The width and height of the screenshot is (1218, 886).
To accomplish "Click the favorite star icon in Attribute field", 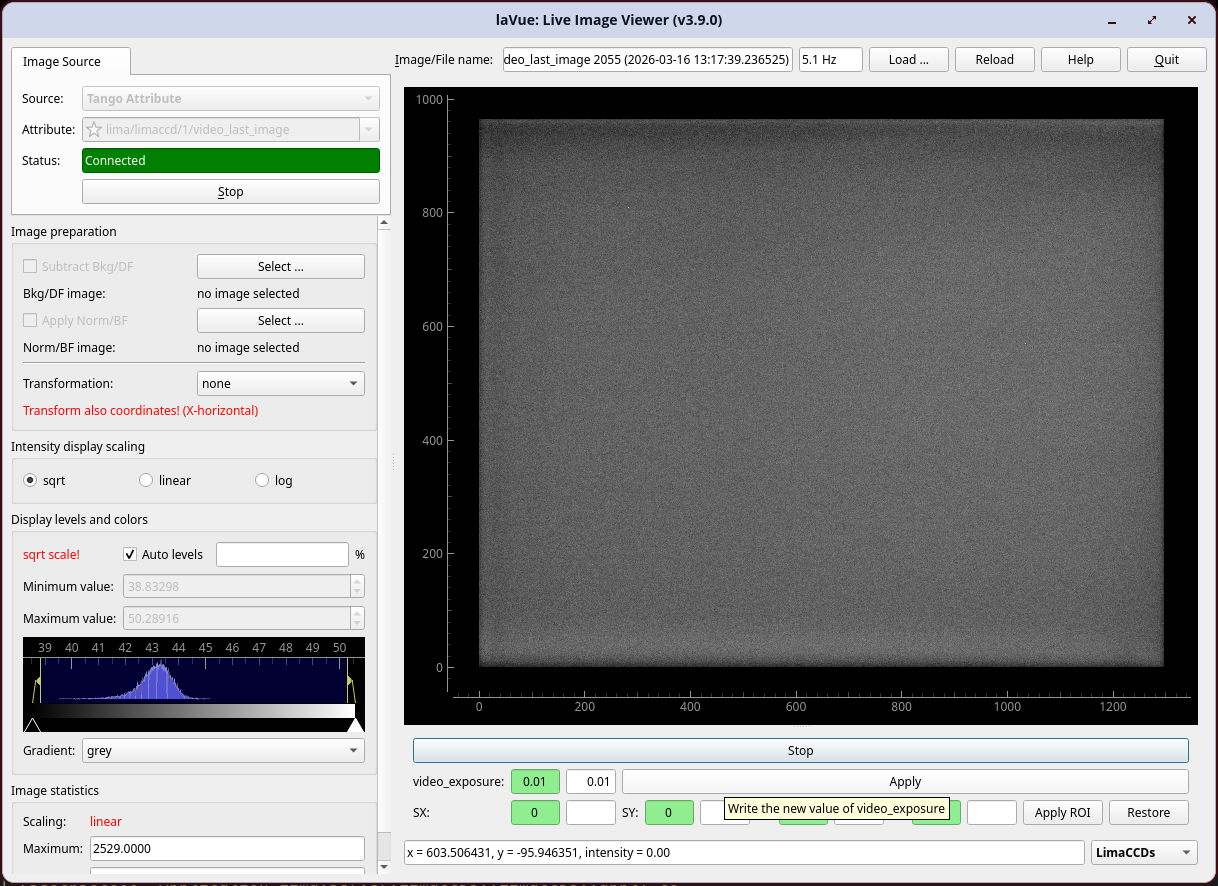I will (x=94, y=130).
